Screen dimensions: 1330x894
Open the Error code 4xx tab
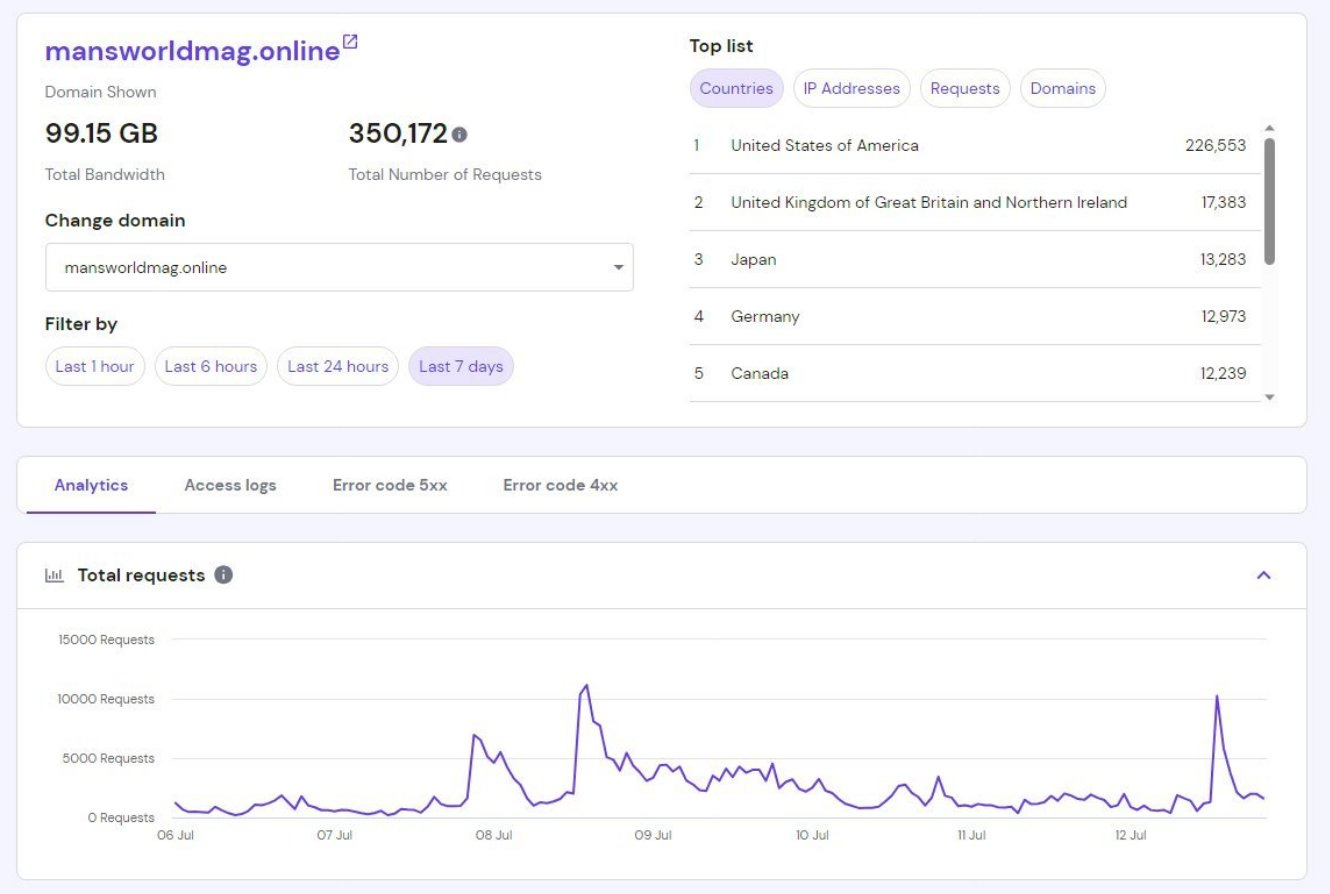click(560, 485)
